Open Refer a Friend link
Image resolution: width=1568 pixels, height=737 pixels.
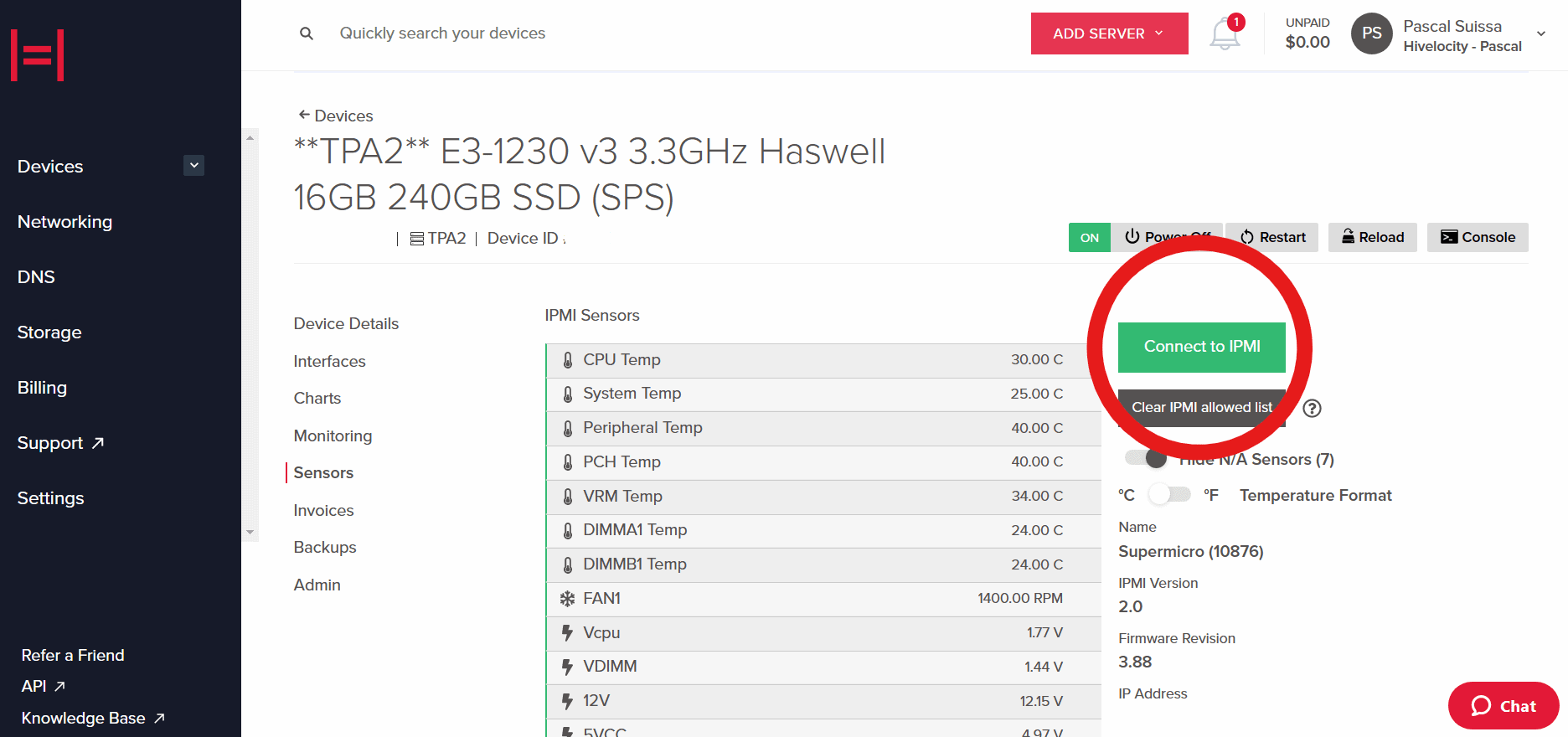(x=73, y=656)
